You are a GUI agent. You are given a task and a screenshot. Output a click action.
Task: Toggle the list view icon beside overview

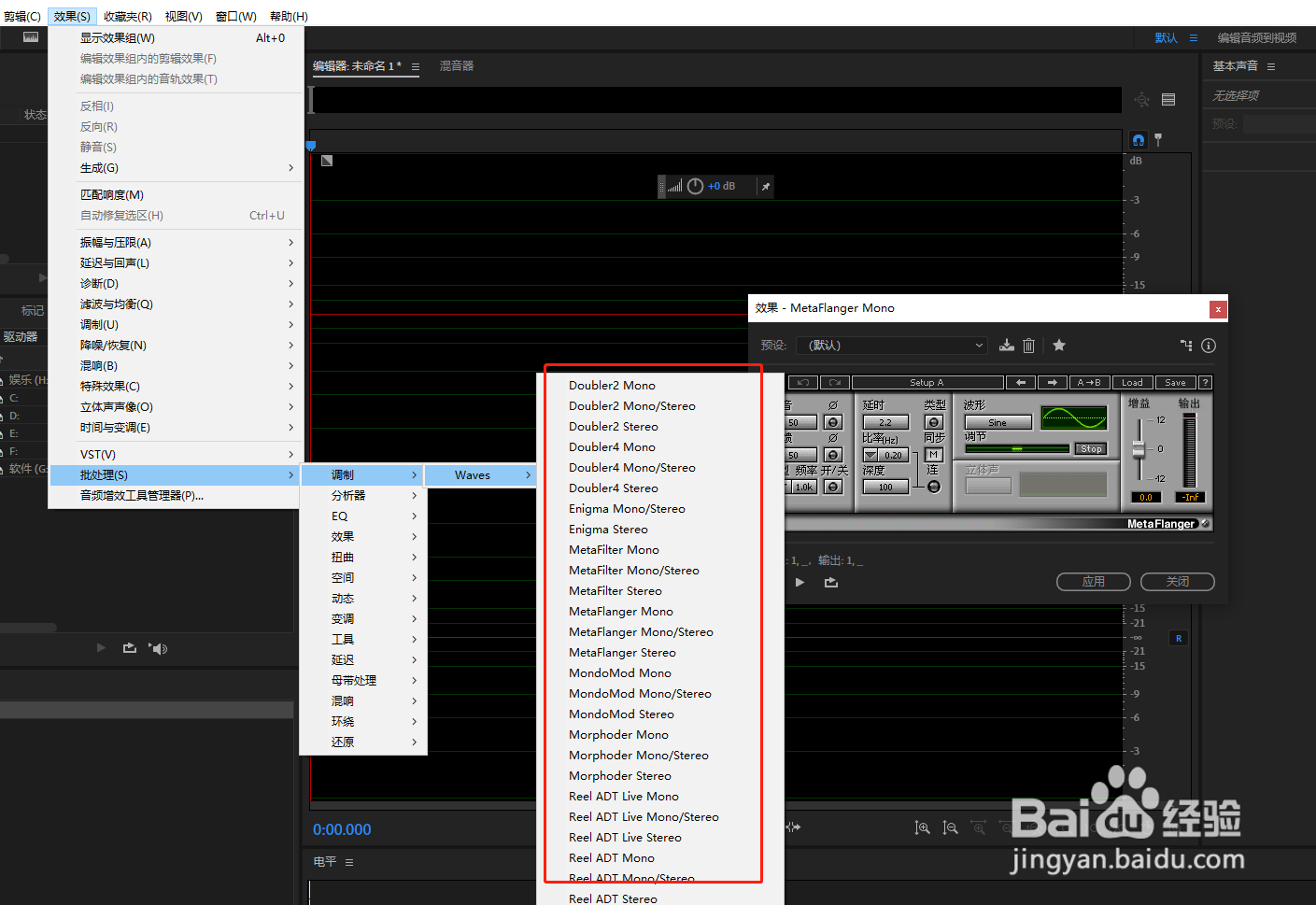click(1168, 100)
